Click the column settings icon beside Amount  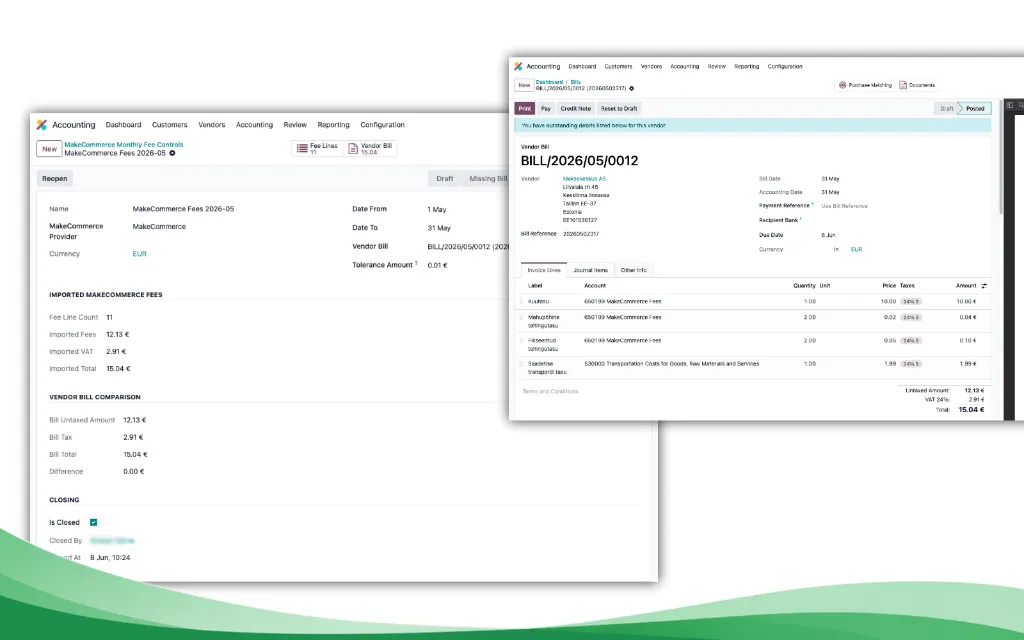(984, 285)
